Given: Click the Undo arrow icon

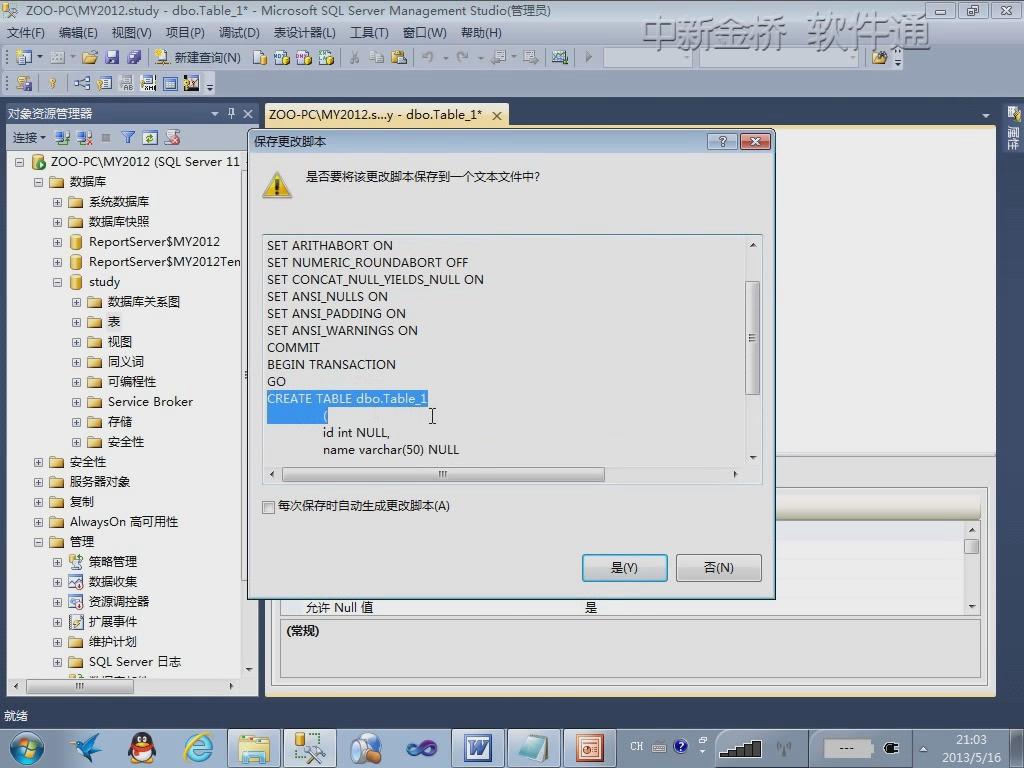Looking at the screenshot, I should 428,57.
